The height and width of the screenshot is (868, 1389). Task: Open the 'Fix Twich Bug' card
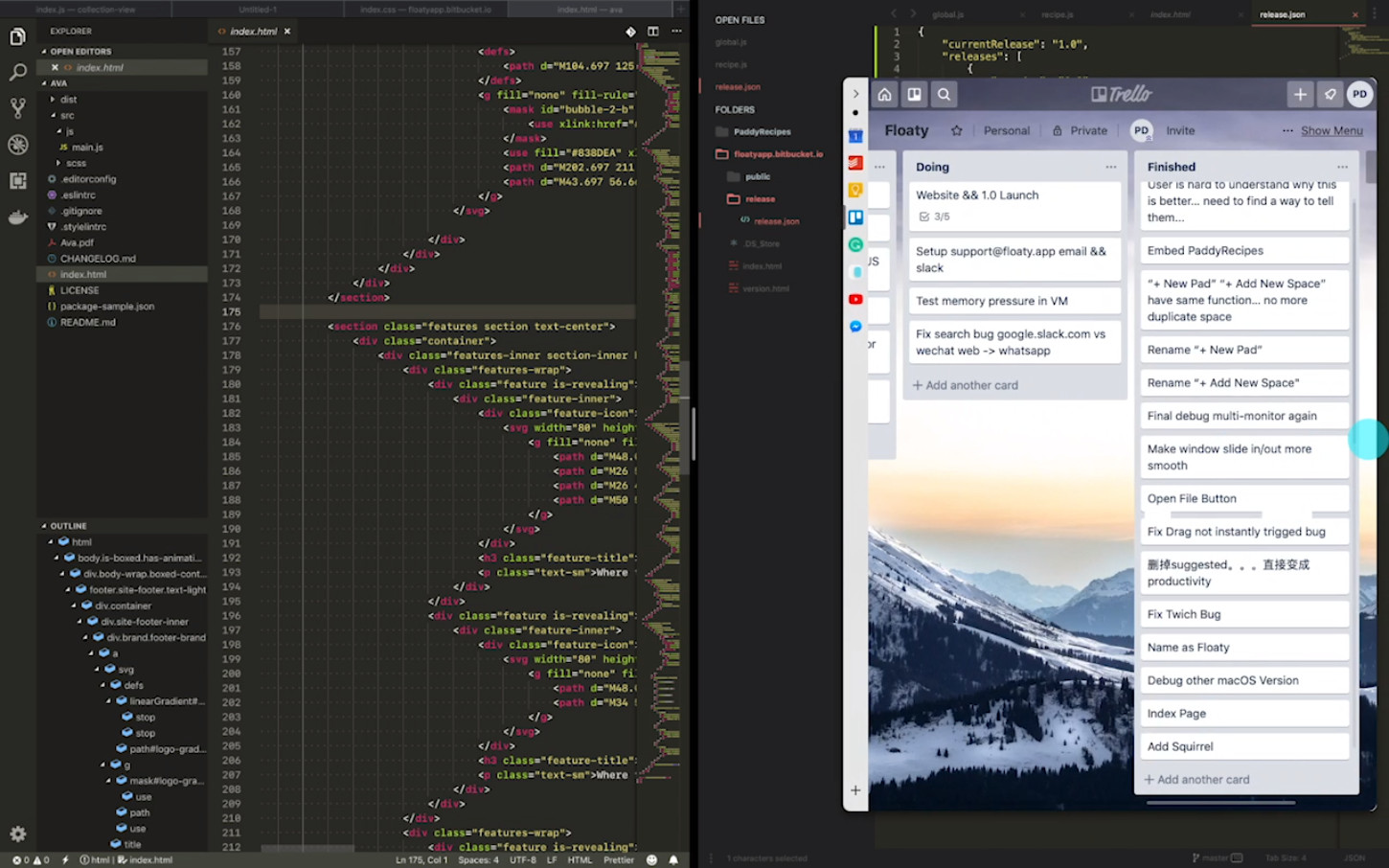(1244, 614)
